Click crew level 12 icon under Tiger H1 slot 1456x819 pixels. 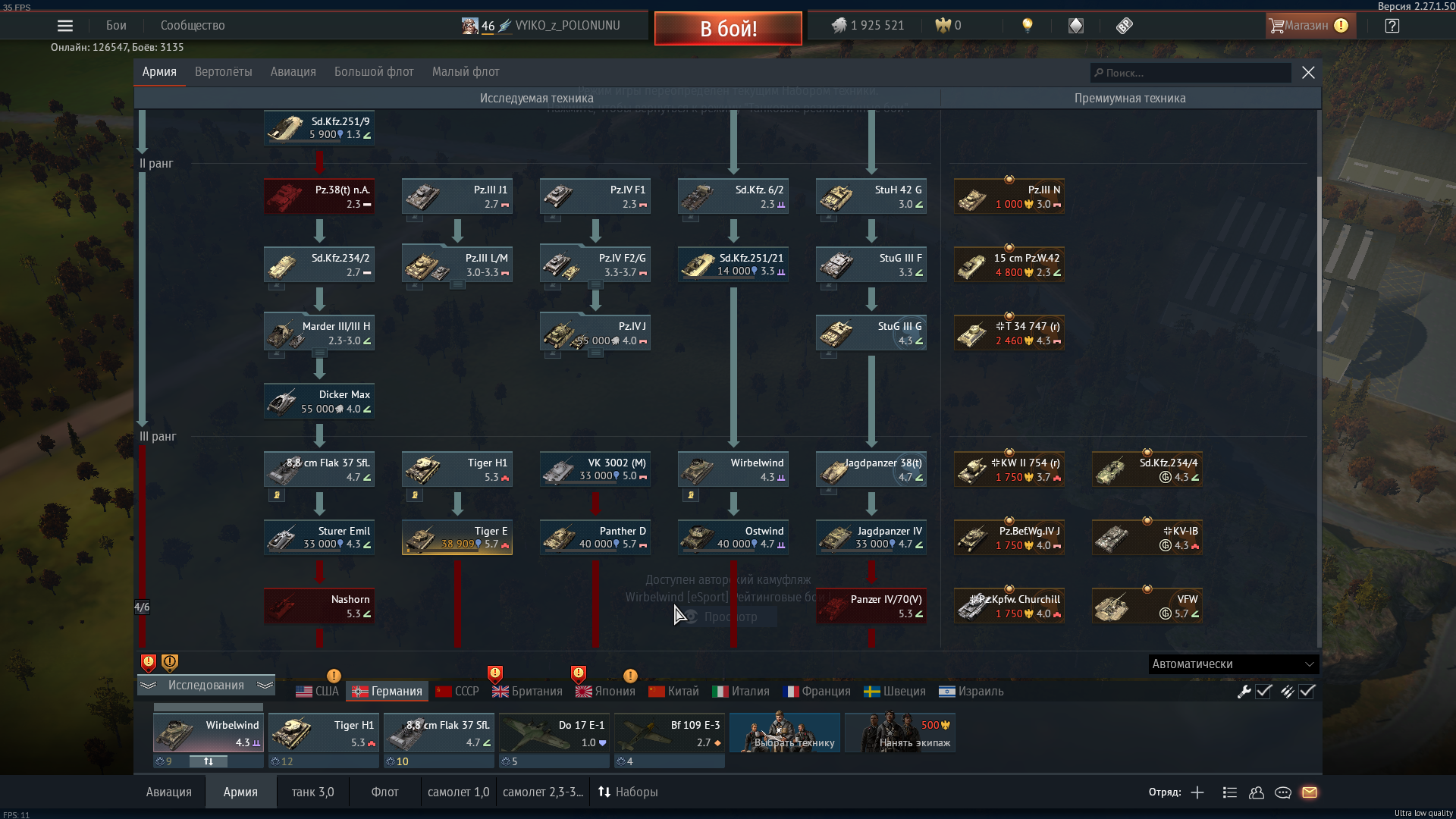[x=275, y=761]
